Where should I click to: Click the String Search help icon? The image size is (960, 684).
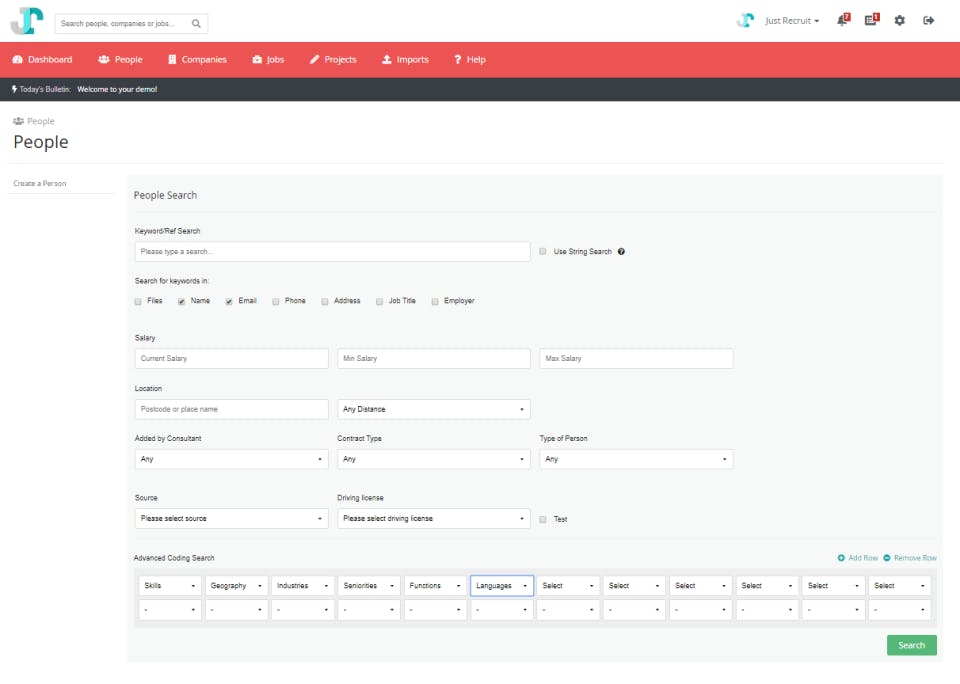[x=621, y=252]
